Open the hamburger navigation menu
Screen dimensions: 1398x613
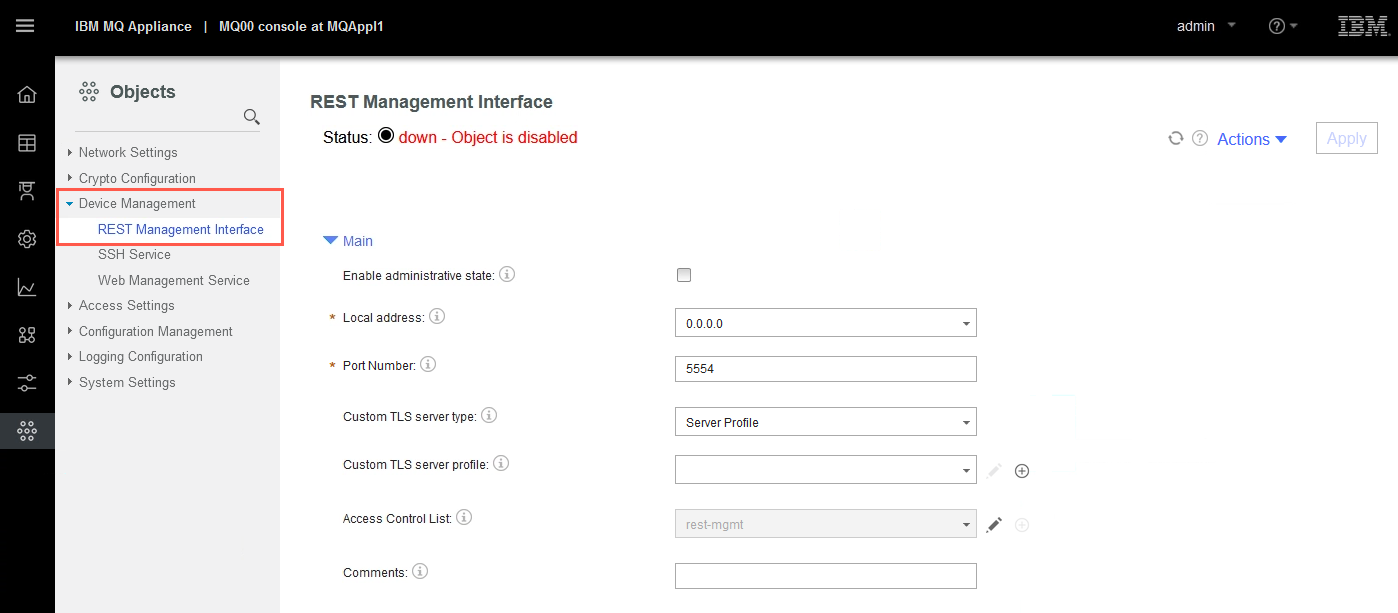click(26, 27)
